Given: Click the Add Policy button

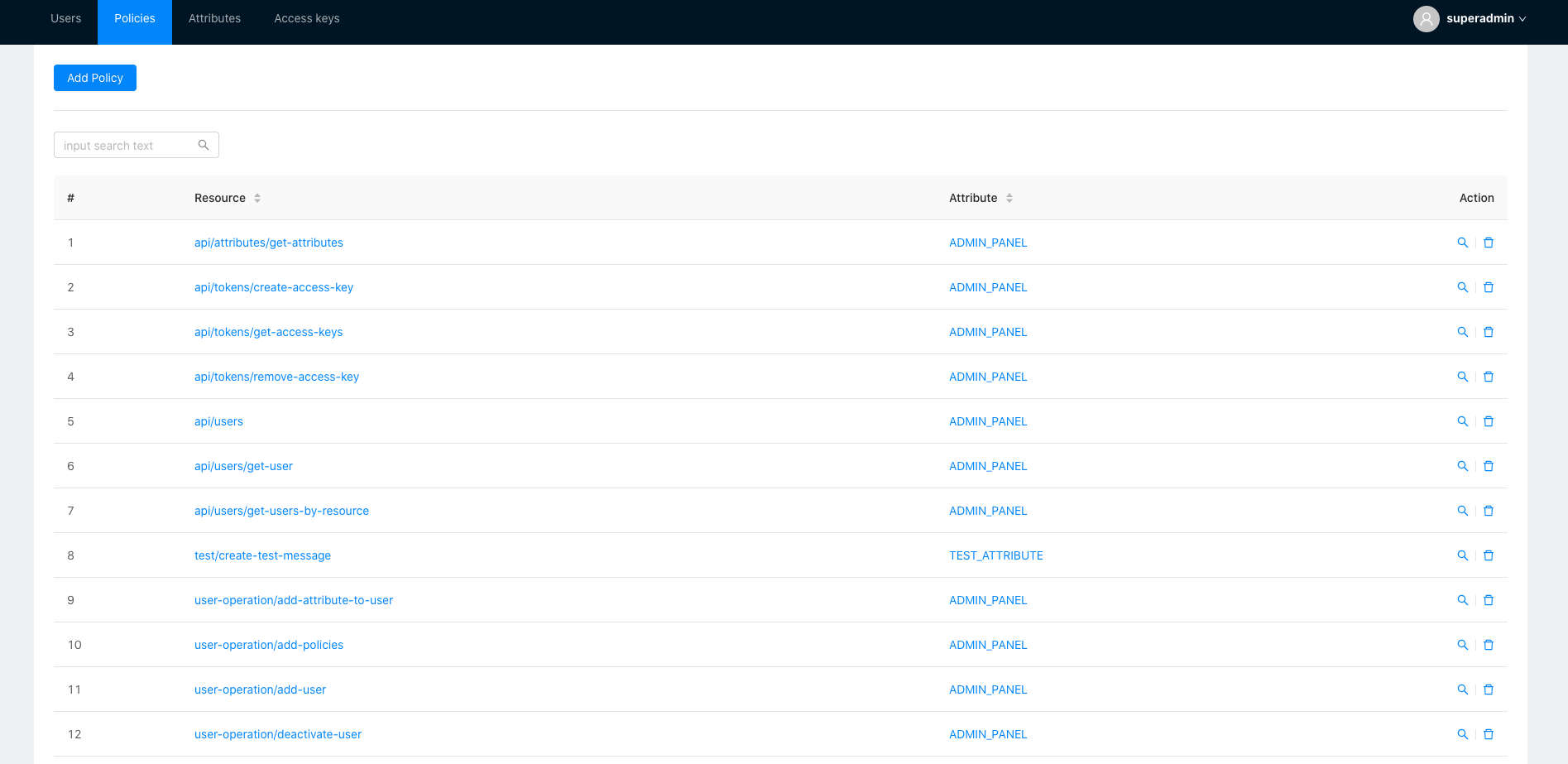Looking at the screenshot, I should pos(95,78).
